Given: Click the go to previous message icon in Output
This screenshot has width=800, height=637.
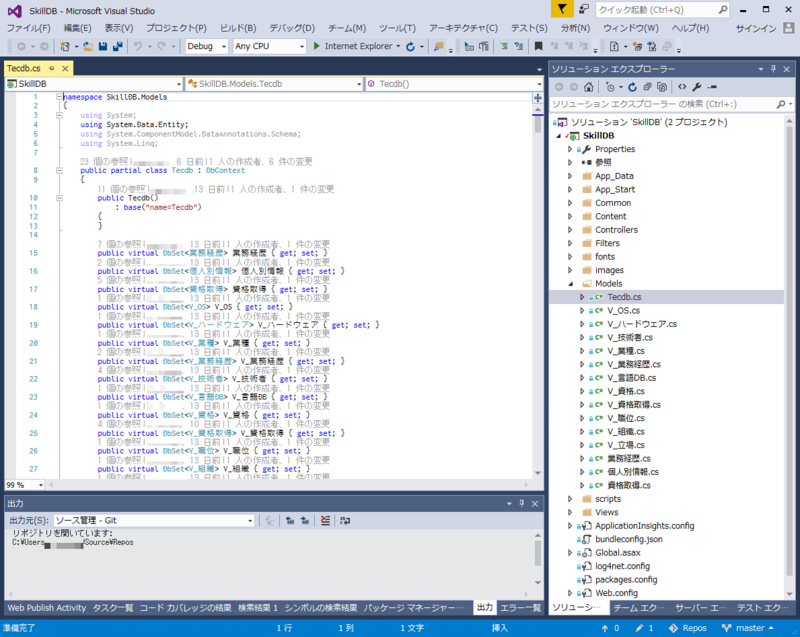Looking at the screenshot, I should tap(290, 520).
